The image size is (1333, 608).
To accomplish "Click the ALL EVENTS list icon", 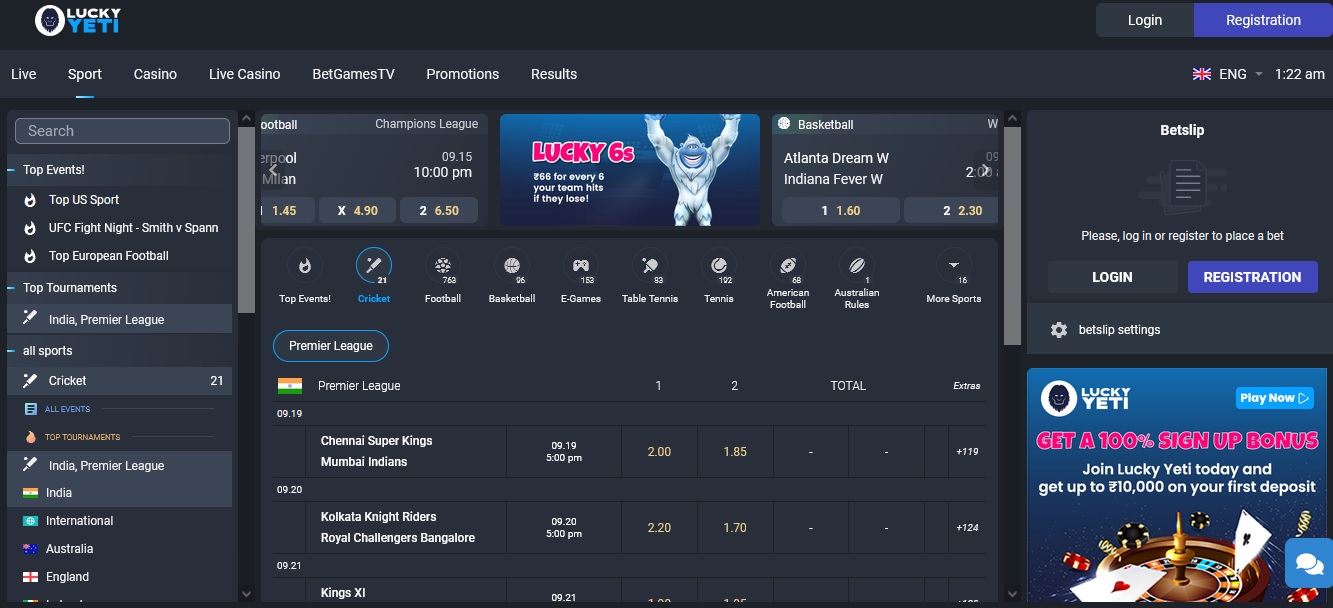I will click(30, 409).
